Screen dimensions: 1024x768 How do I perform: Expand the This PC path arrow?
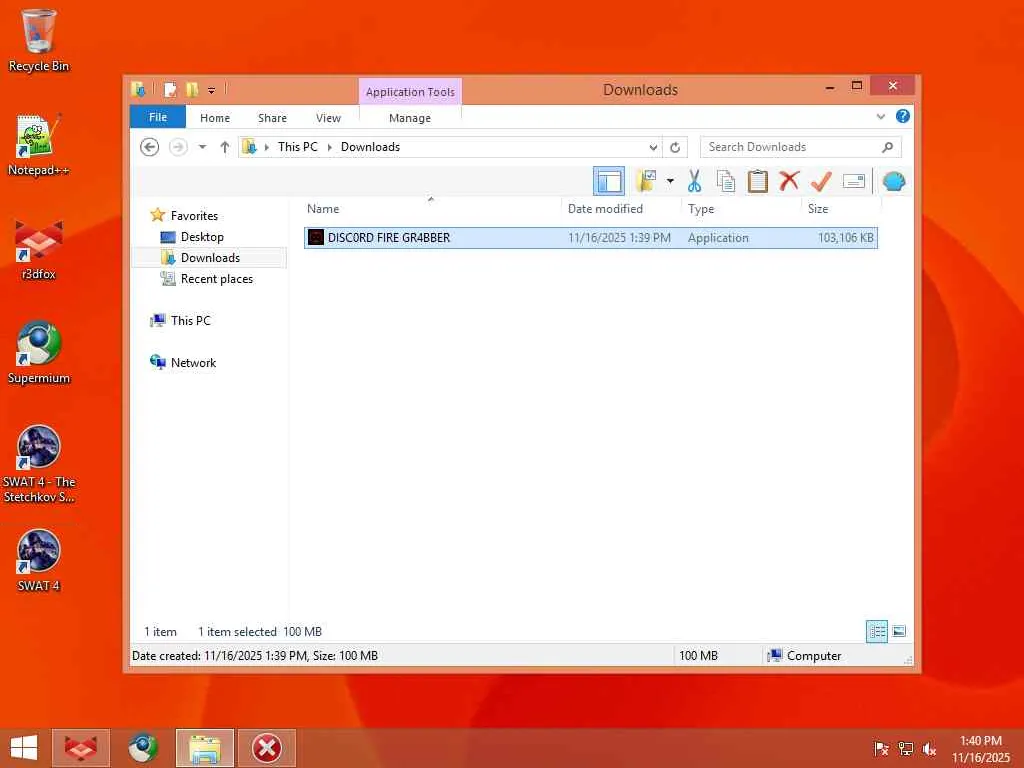[329, 147]
